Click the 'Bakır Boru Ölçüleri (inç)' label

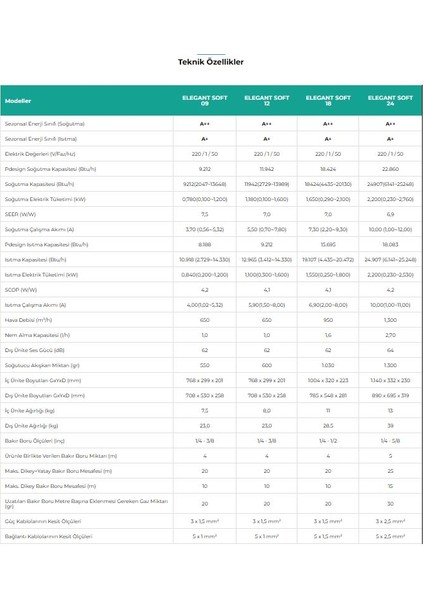(34, 441)
